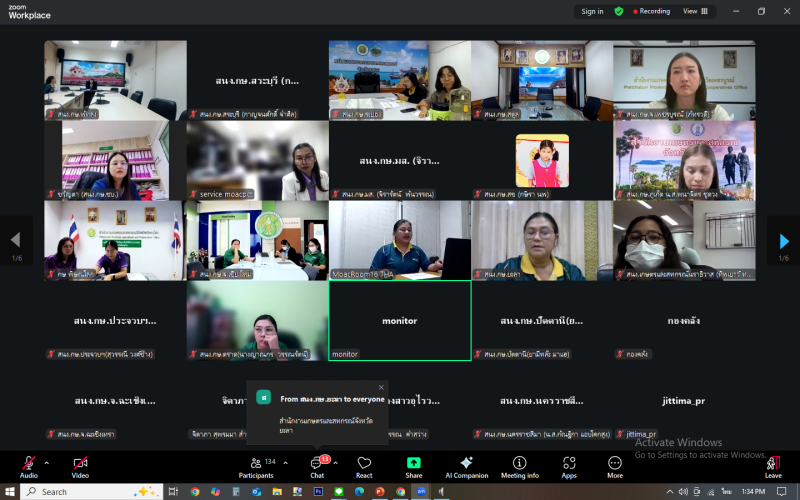The width and height of the screenshot is (800, 500).
Task: Open the View layout menu
Action: (695, 11)
